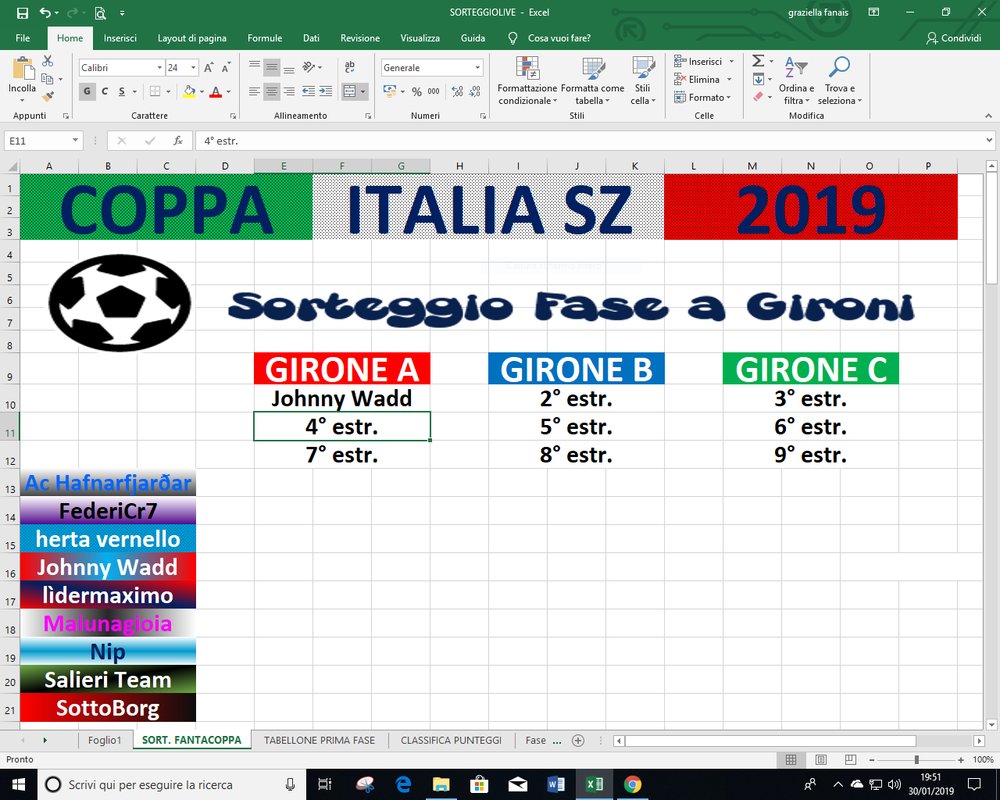Open the Generale number format dropdown
1000x800 pixels.
tap(477, 68)
